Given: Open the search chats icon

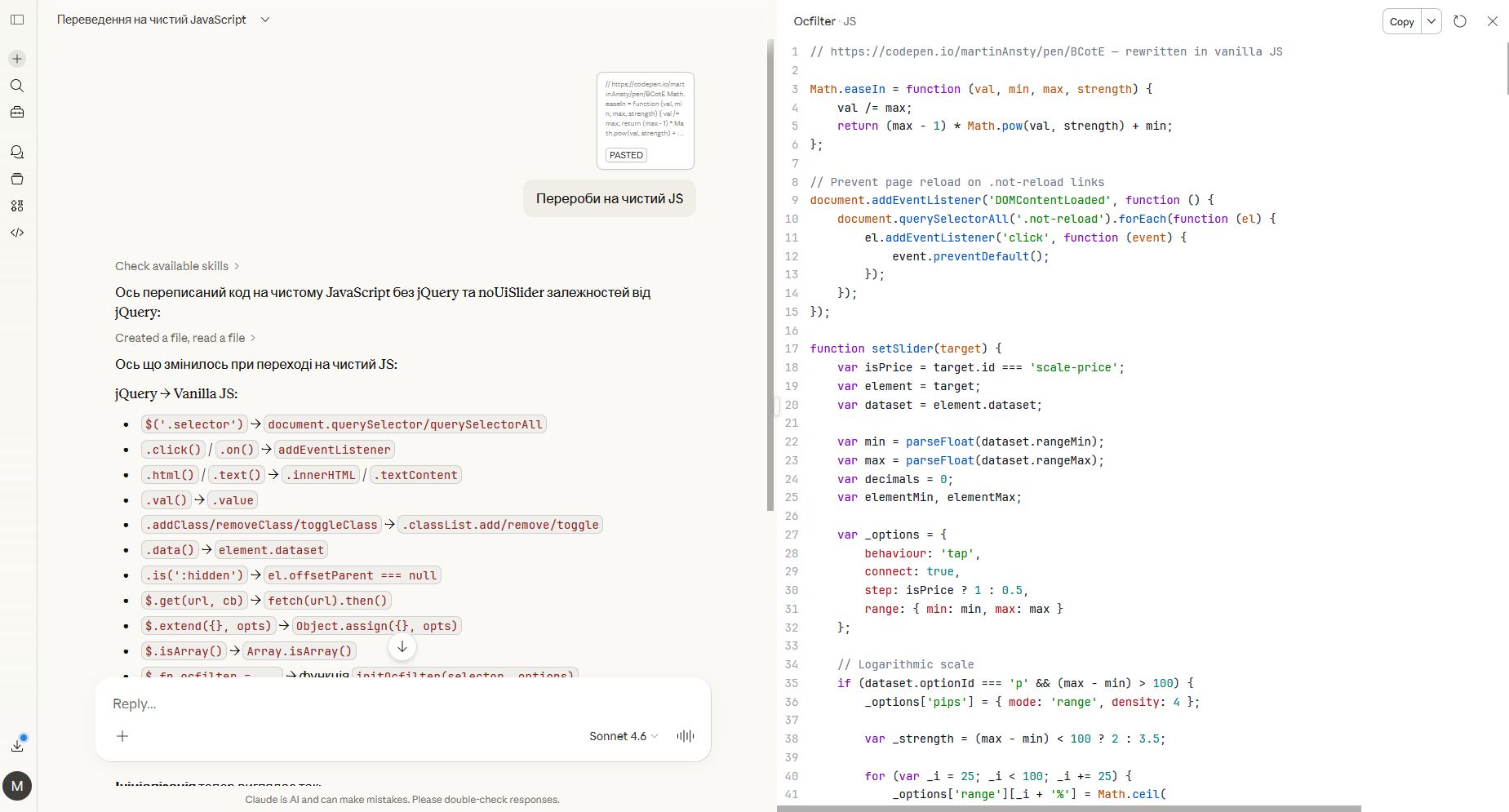Looking at the screenshot, I should tap(17, 86).
